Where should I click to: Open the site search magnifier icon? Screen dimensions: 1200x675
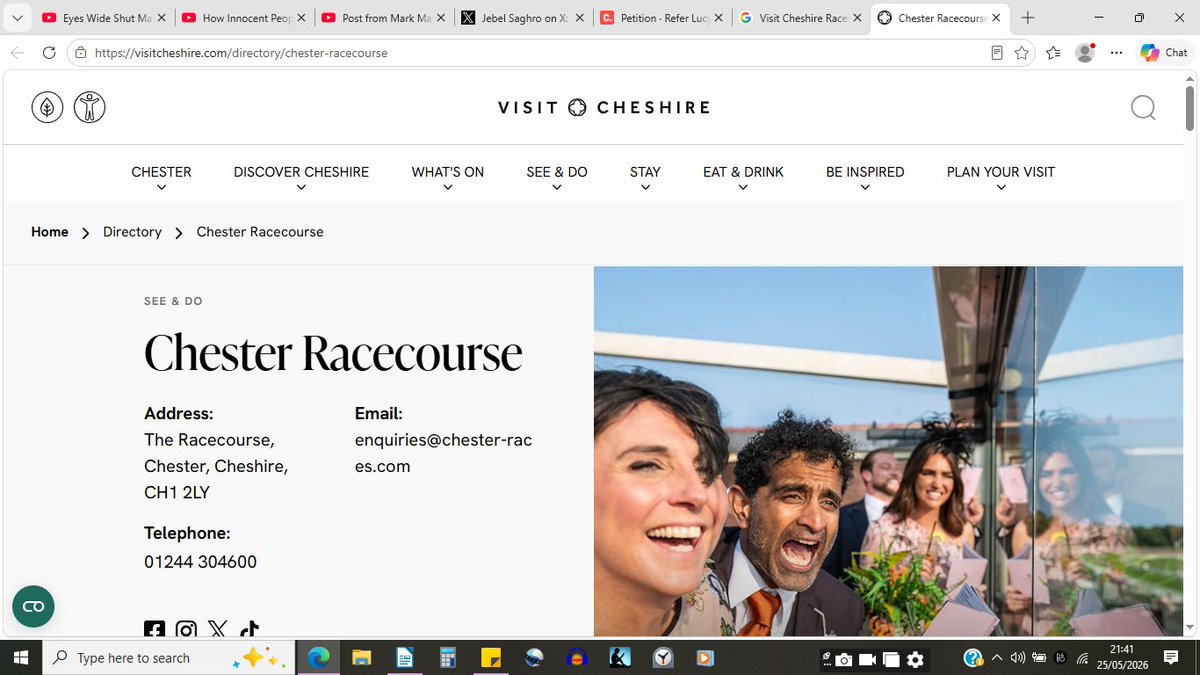coord(1143,107)
